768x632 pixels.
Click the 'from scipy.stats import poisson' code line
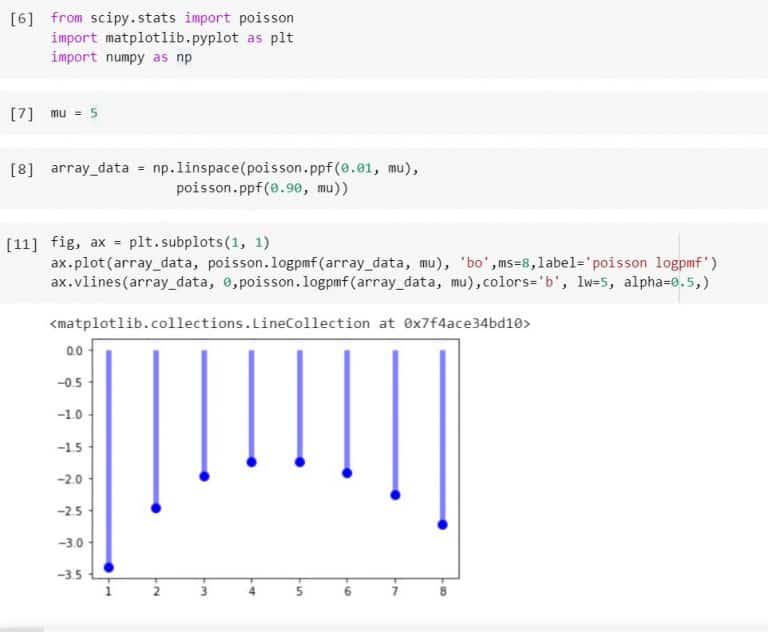(x=172, y=18)
